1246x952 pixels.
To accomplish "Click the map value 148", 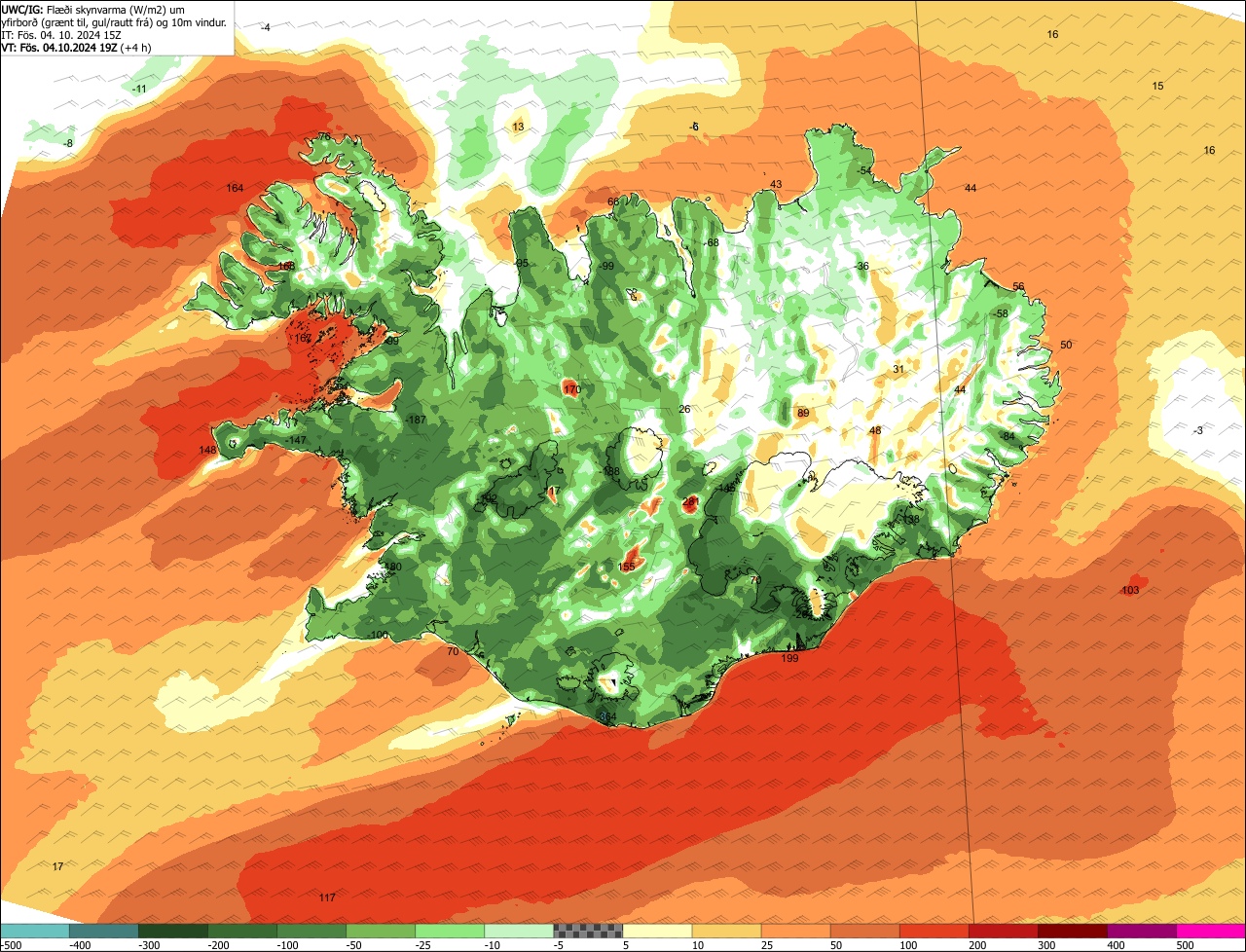I will tap(207, 451).
